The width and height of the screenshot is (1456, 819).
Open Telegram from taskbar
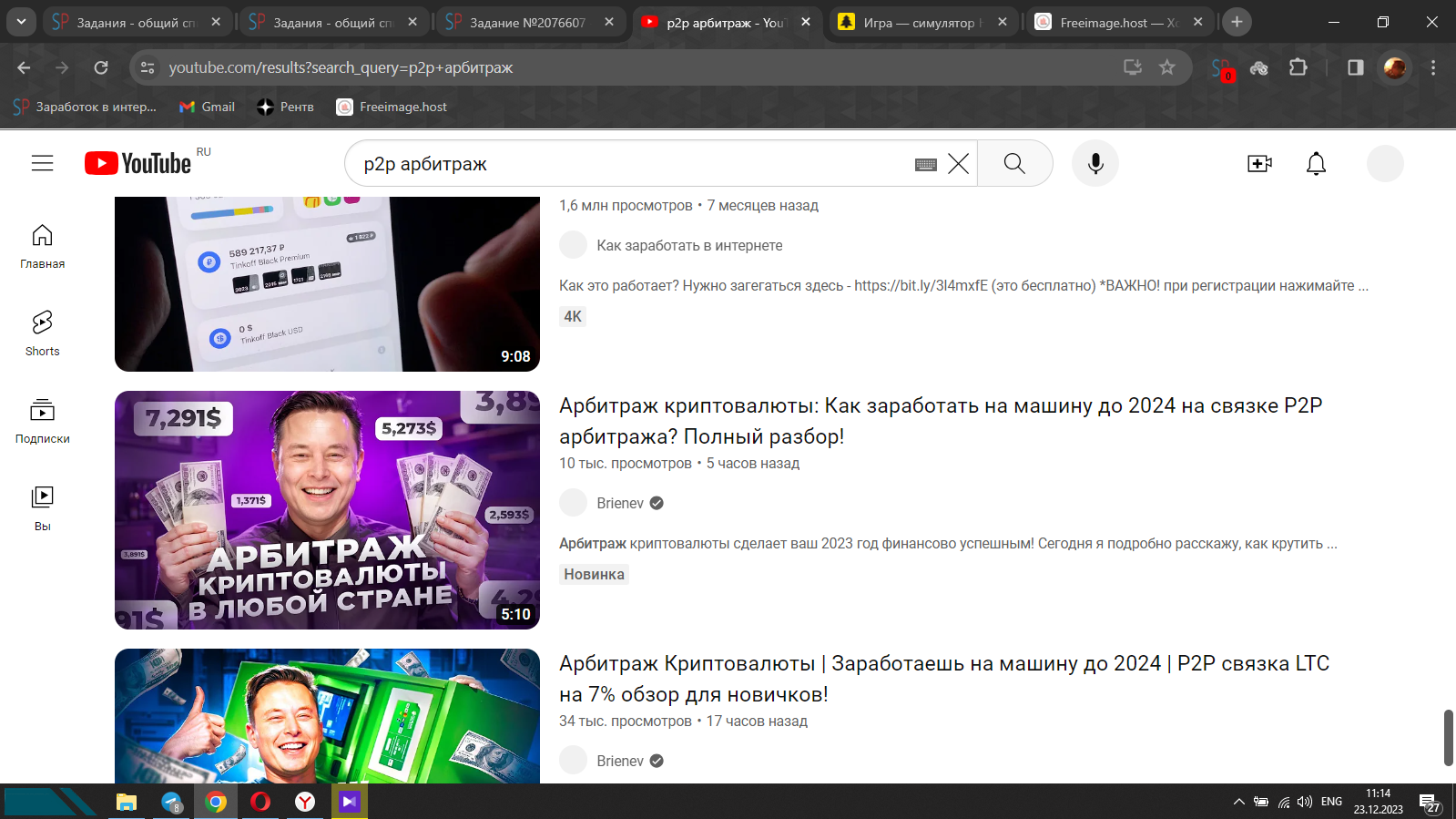click(171, 802)
